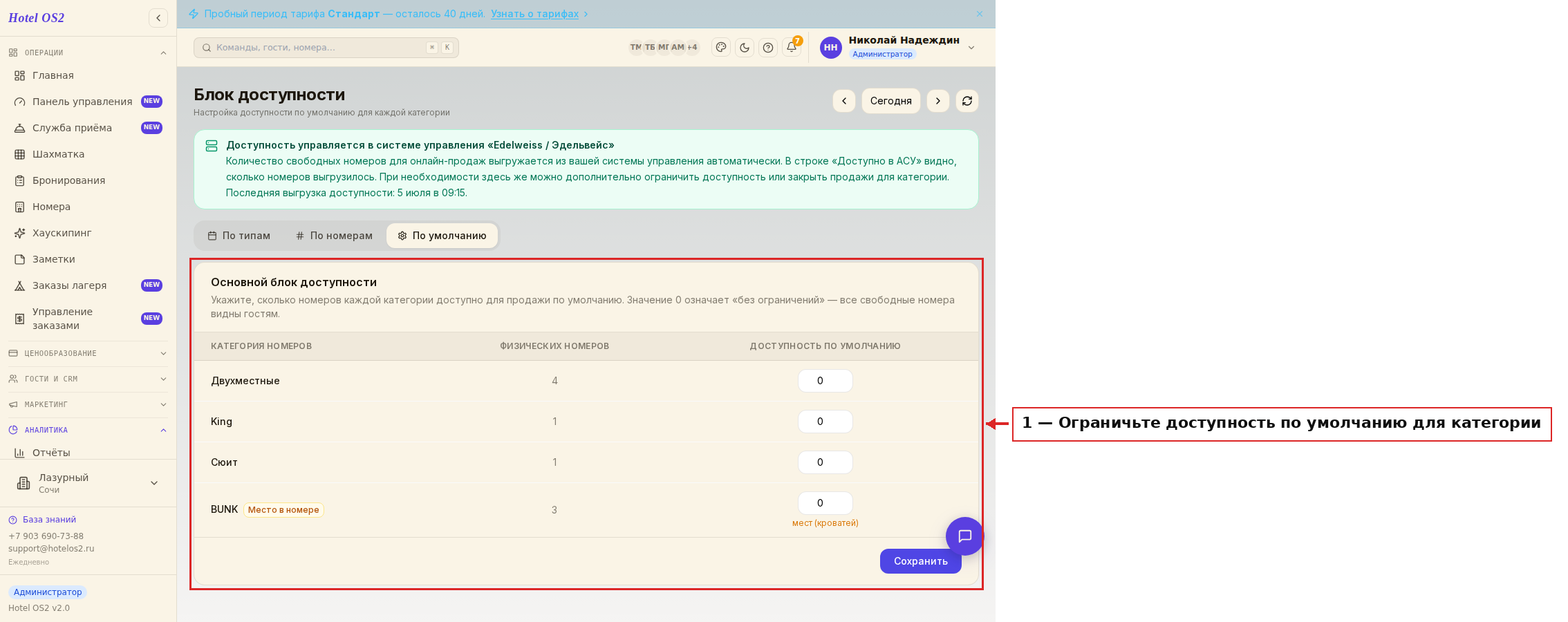Open the support chat bubble
Viewport: 1568px width, 622px height.
[x=964, y=536]
